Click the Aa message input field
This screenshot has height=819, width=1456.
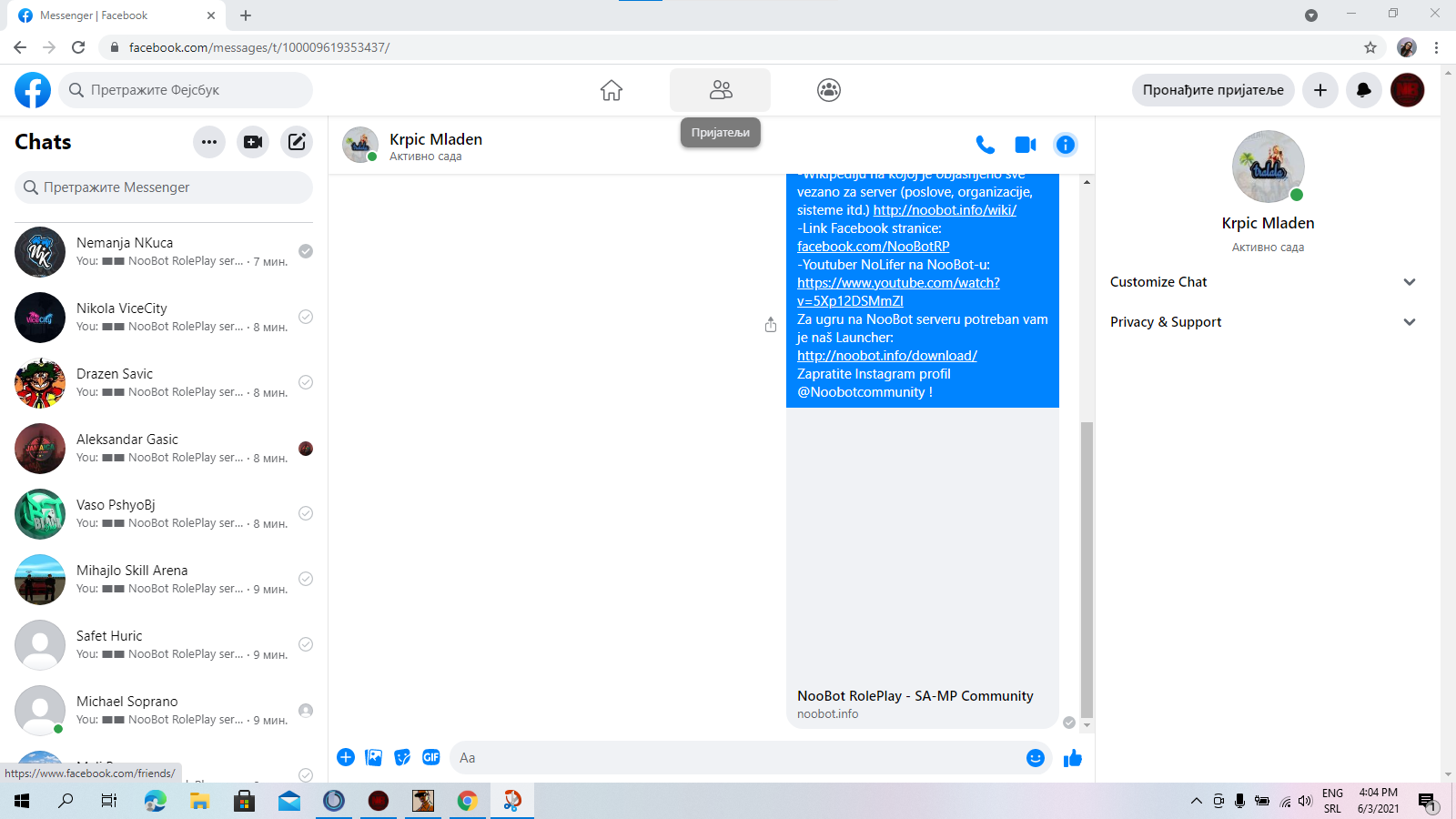pyautogui.click(x=737, y=758)
